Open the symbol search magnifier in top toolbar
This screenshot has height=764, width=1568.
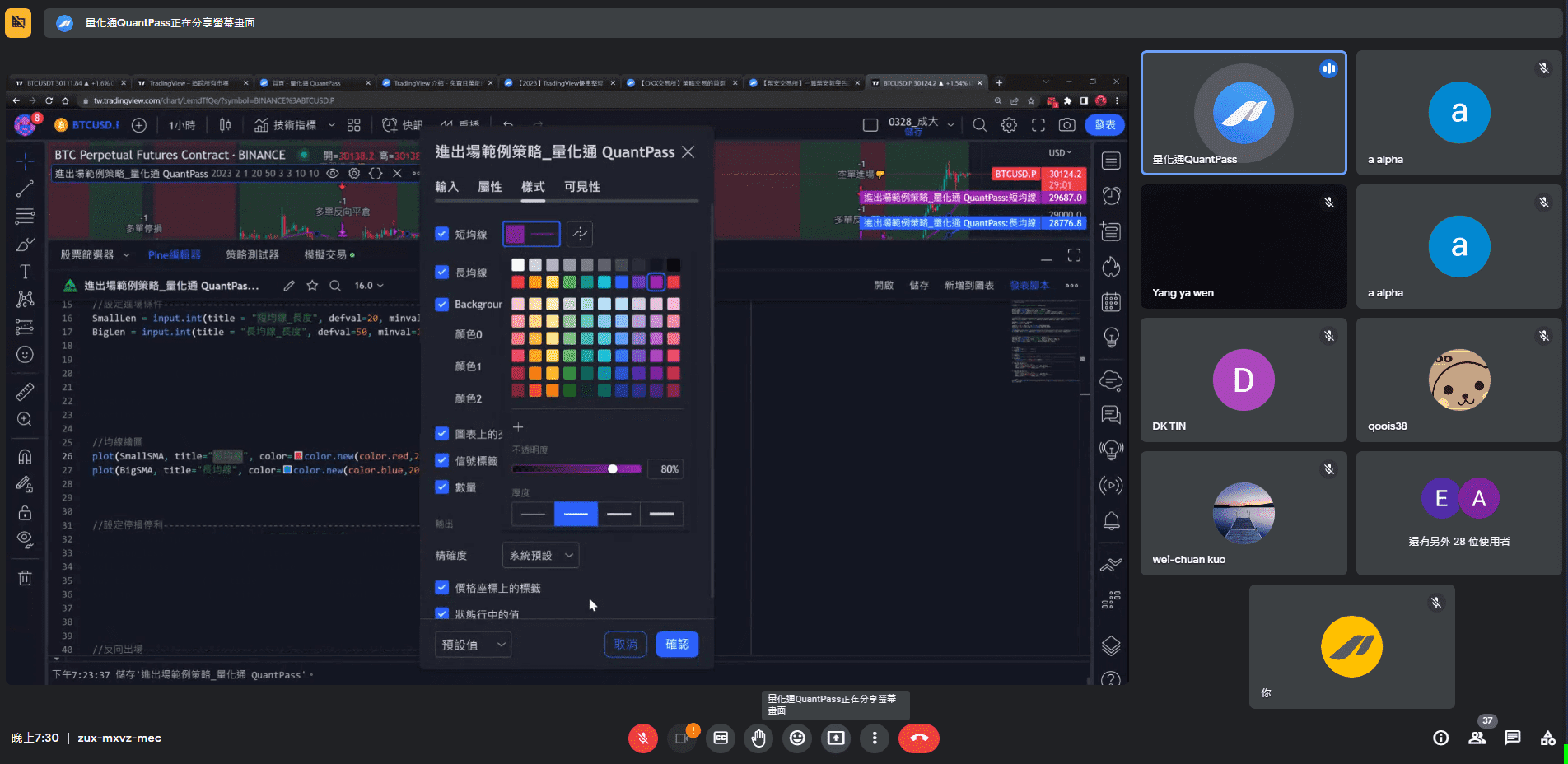(979, 125)
